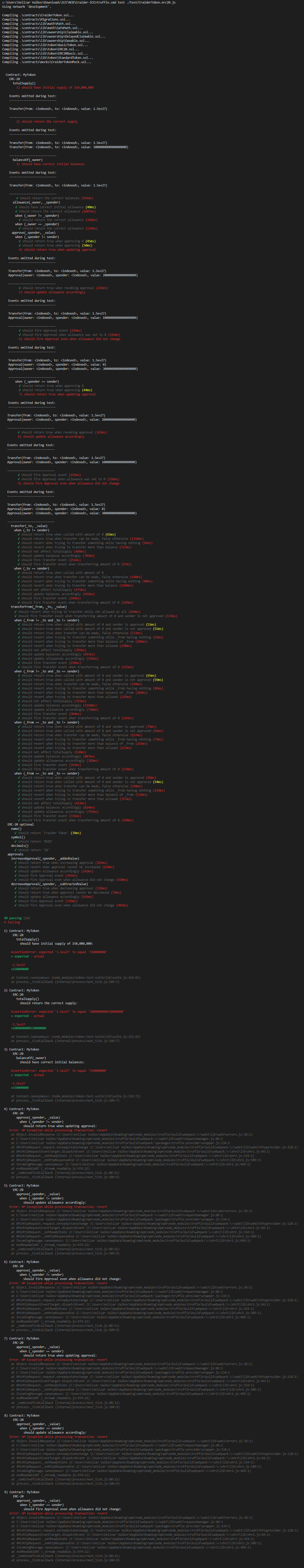Click stack trace line "suite.js:316:65"

(76, 978)
